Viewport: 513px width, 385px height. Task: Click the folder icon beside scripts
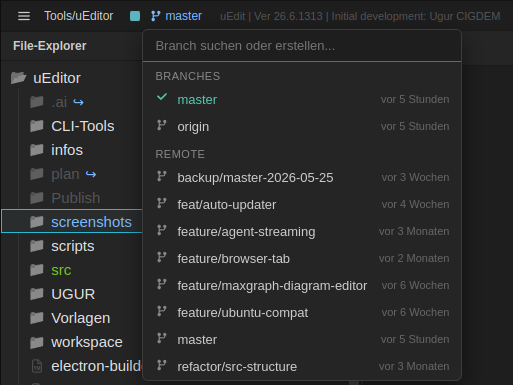(37, 246)
